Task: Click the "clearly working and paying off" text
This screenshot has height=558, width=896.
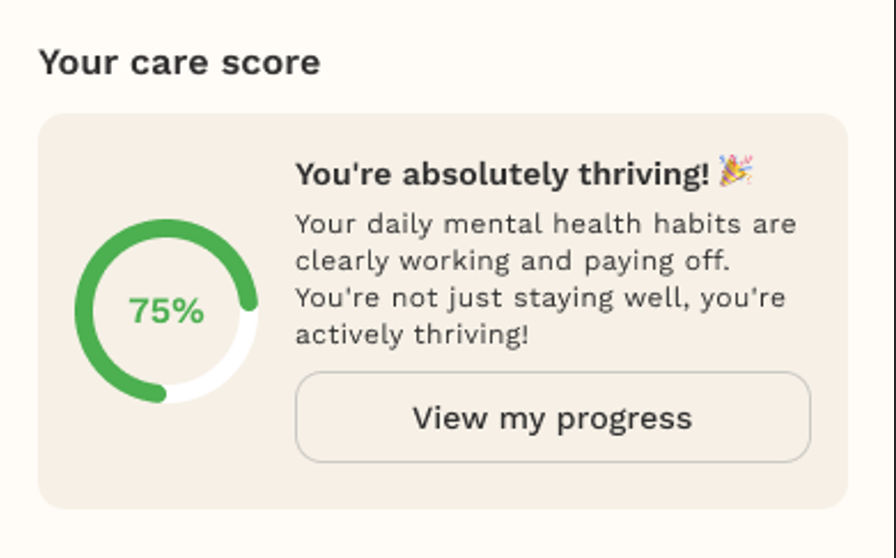Action: coord(513,260)
